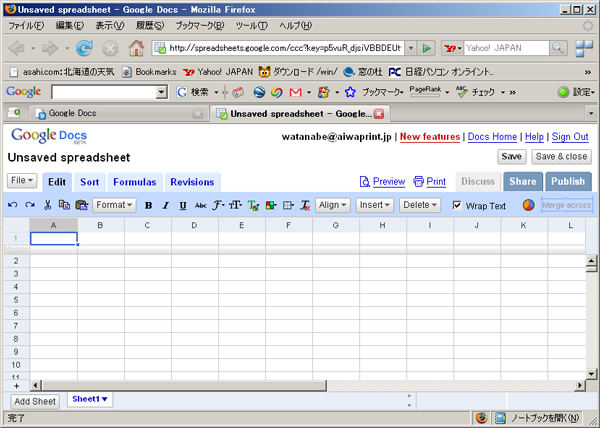Screen dimensions: 600x428
Task: Apply italic formatting with the I icon
Action: (166, 205)
